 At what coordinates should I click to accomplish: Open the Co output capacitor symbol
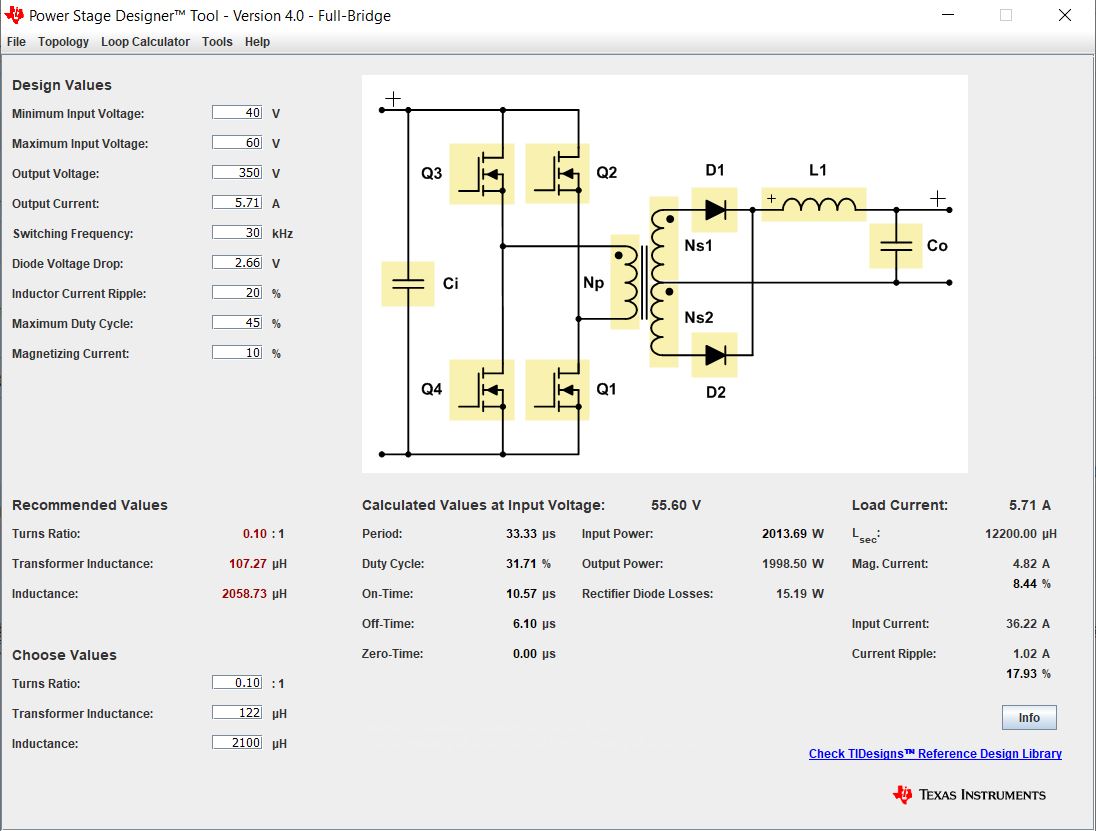896,245
